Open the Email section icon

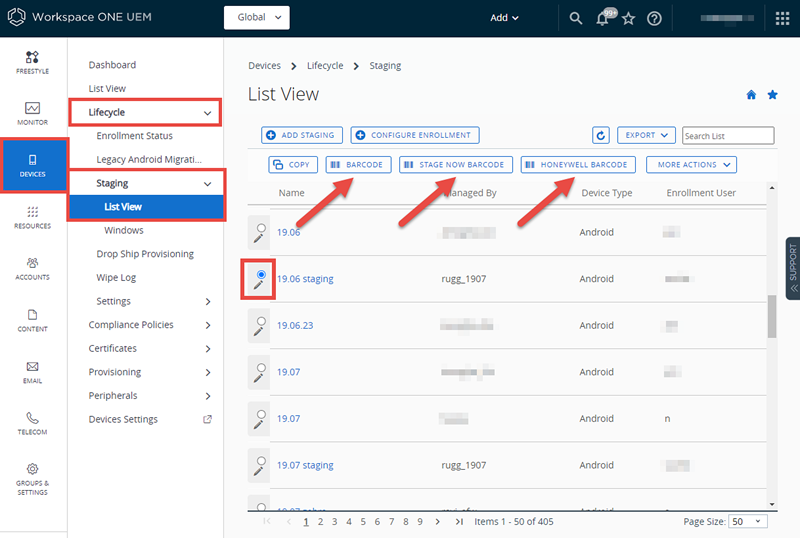[x=32, y=366]
